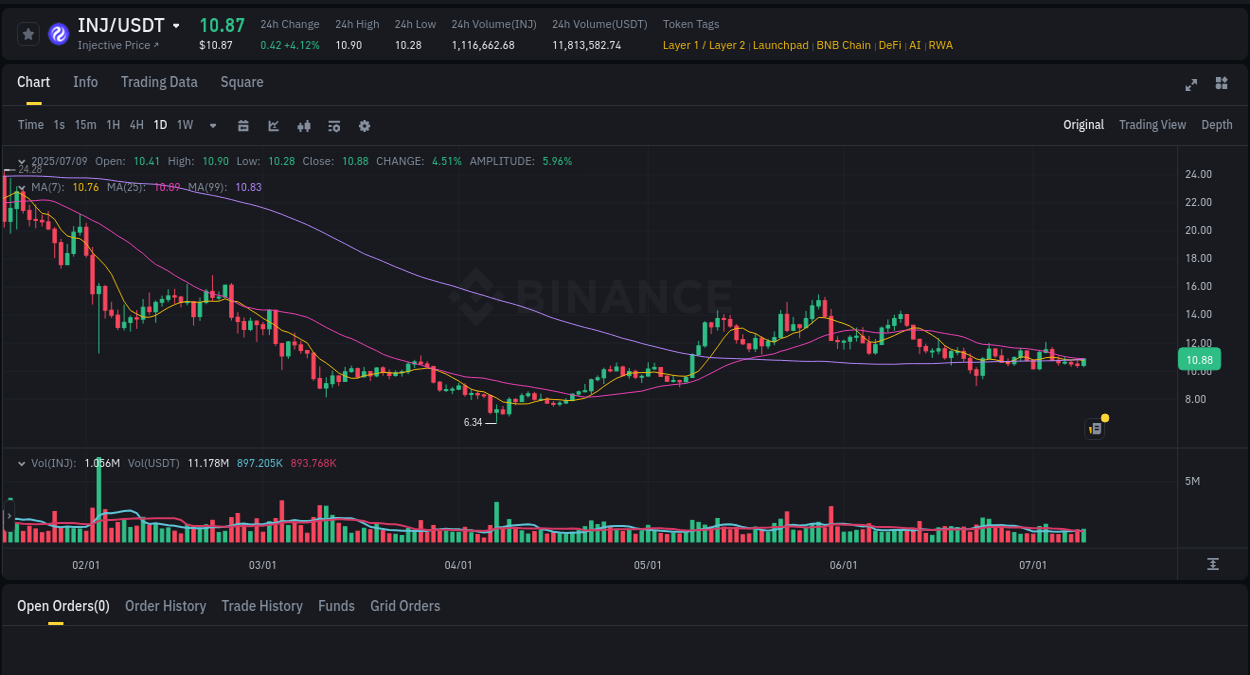The image size is (1250, 675).
Task: Select the 1D timeframe
Action: [x=160, y=125]
